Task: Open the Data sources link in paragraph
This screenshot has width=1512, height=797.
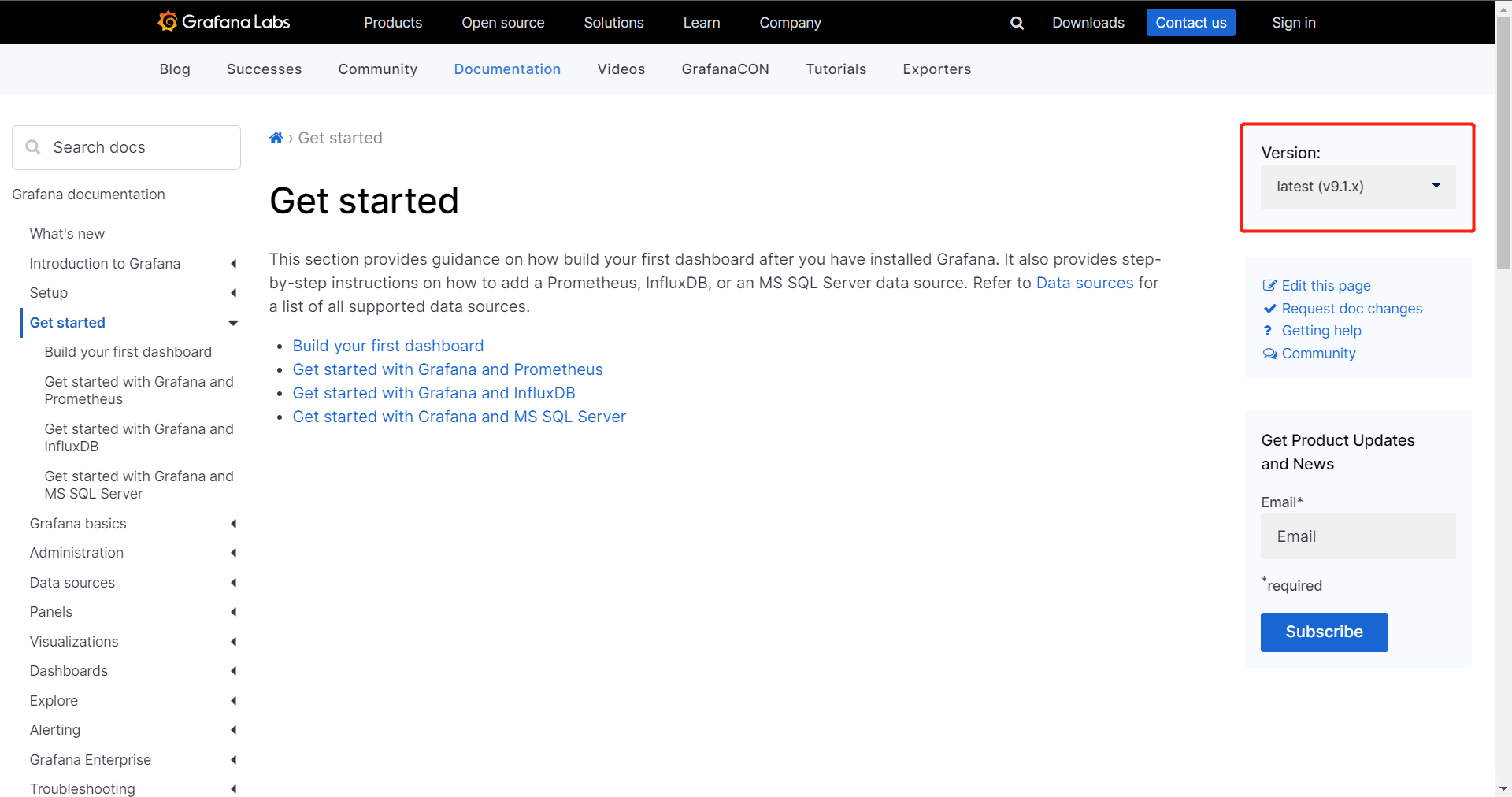Action: 1084,283
